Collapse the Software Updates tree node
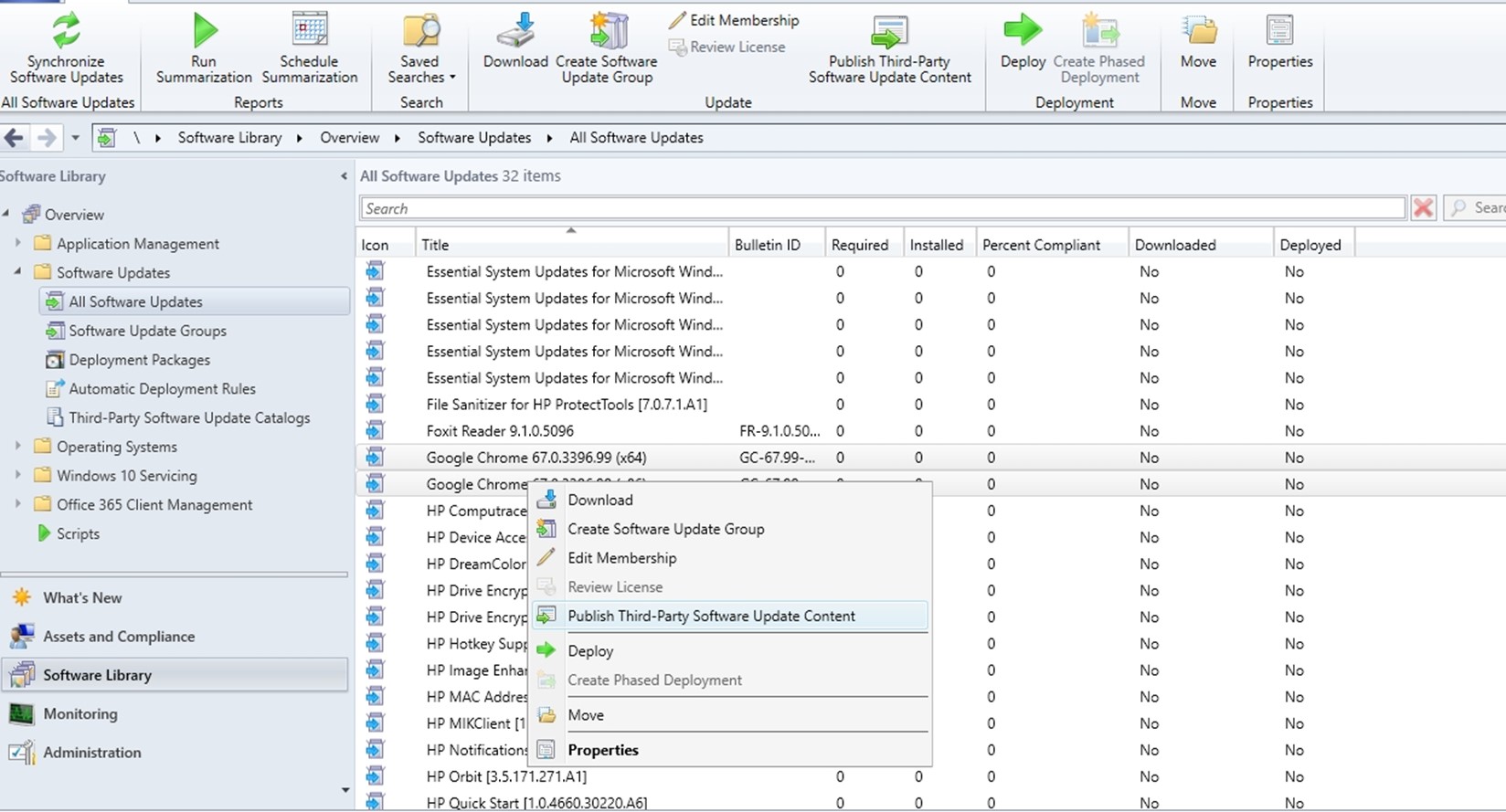This screenshot has height=812, width=1506. click(17, 272)
